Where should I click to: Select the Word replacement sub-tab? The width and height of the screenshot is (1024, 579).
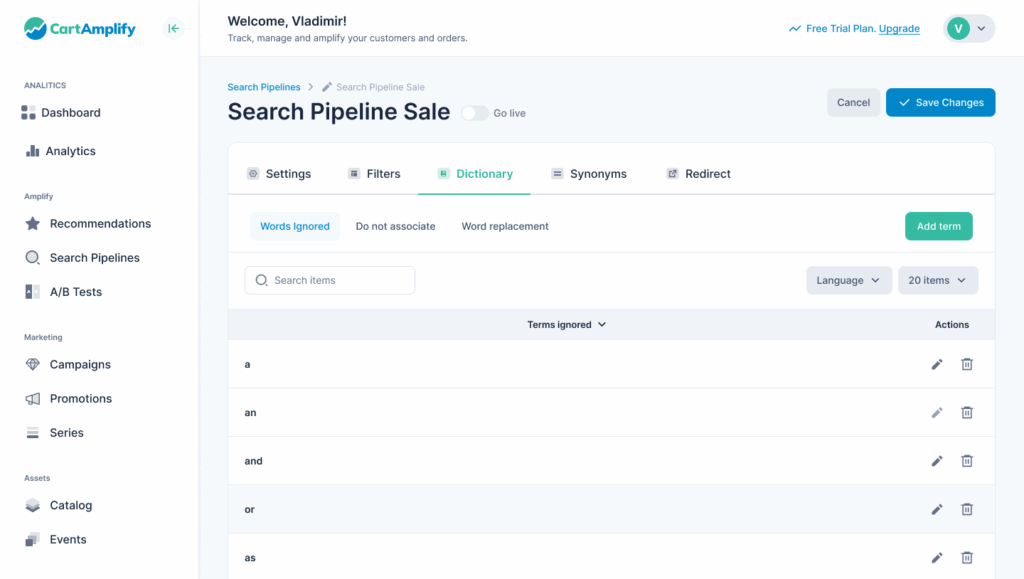coord(505,227)
